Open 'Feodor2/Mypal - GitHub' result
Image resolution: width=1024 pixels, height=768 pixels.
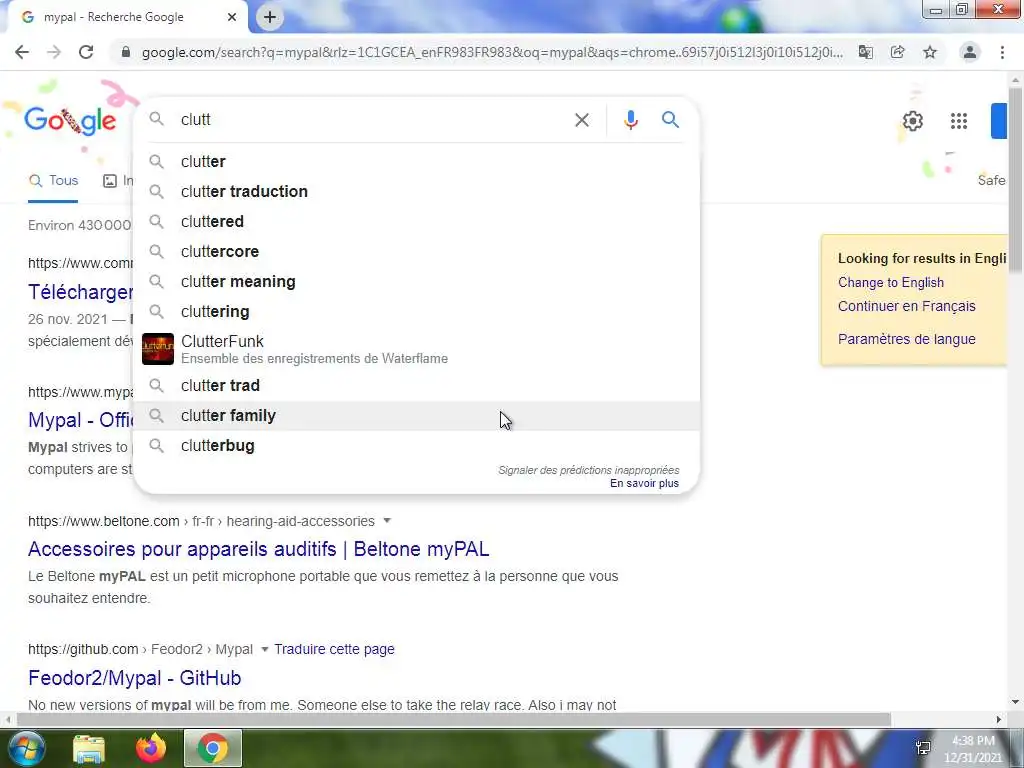(135, 678)
